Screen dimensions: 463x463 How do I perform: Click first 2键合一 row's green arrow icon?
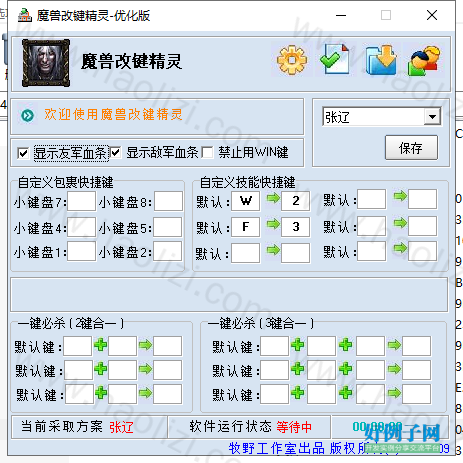[145, 345]
